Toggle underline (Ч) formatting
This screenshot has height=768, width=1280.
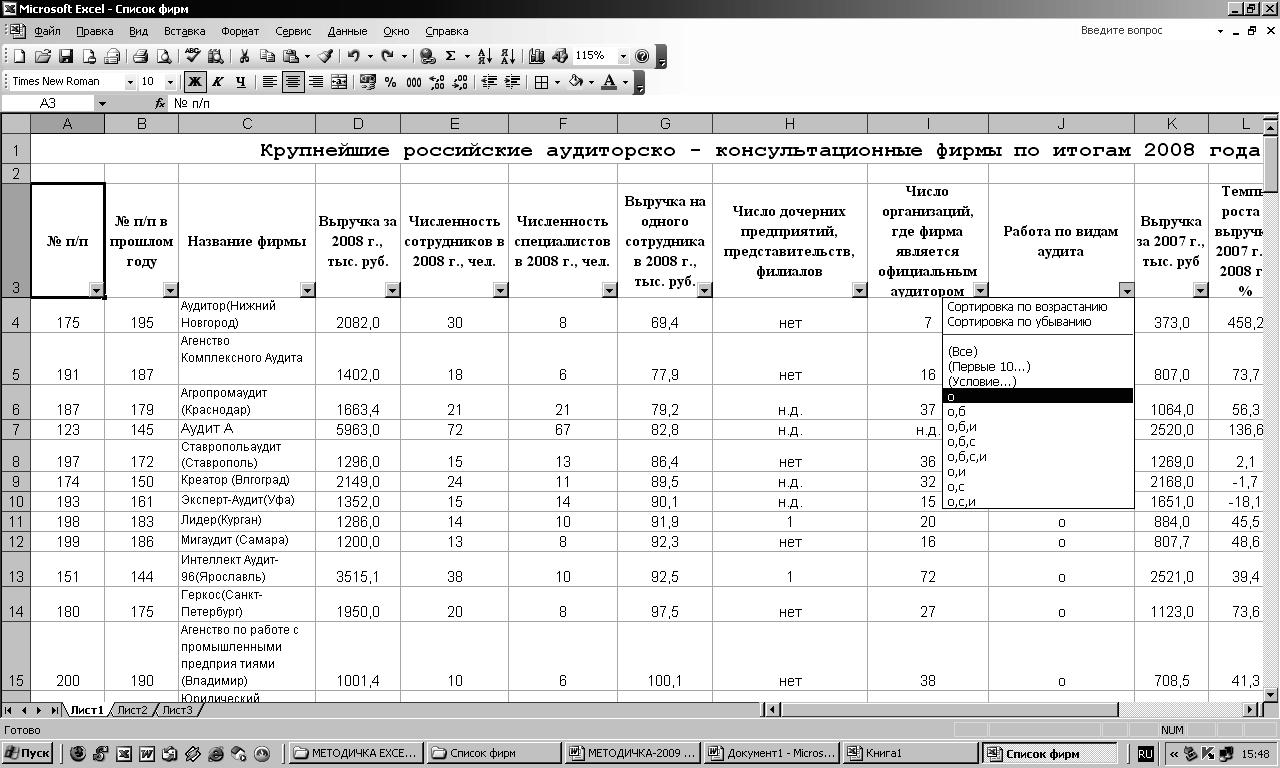(x=241, y=82)
